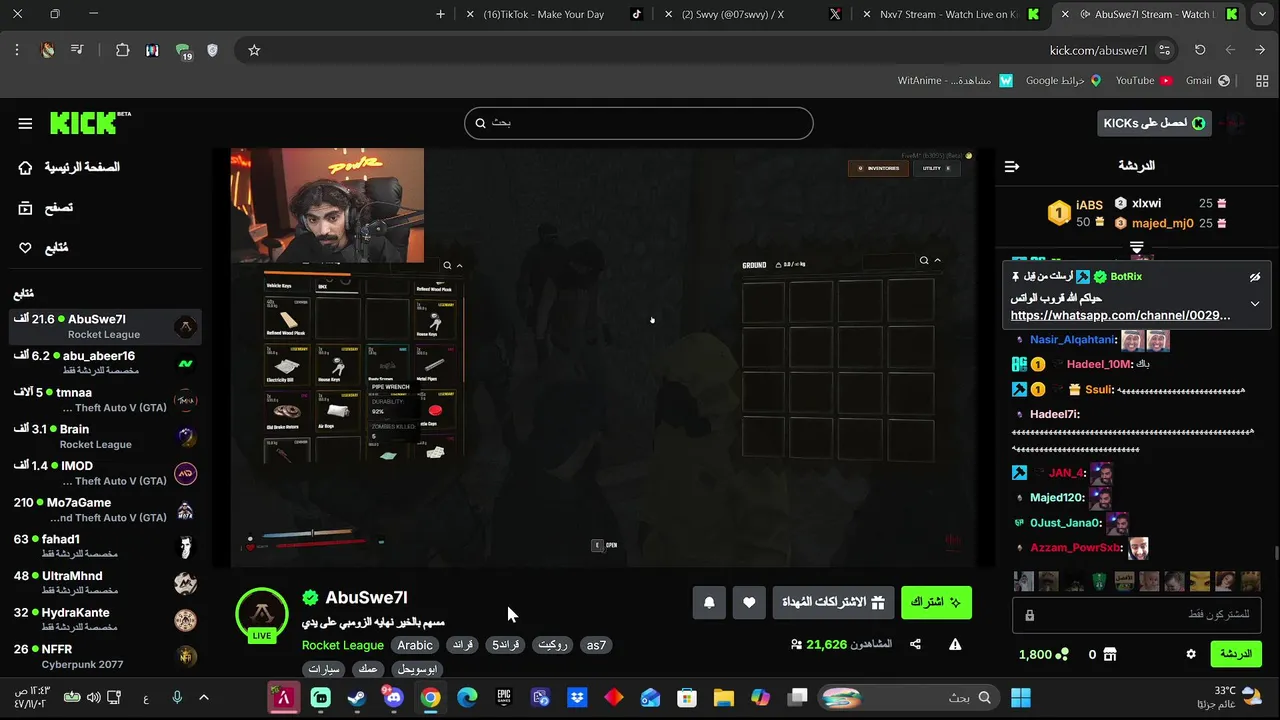1280x720 pixels.
Task: Open the extensions puzzle icon
Action: (122, 50)
